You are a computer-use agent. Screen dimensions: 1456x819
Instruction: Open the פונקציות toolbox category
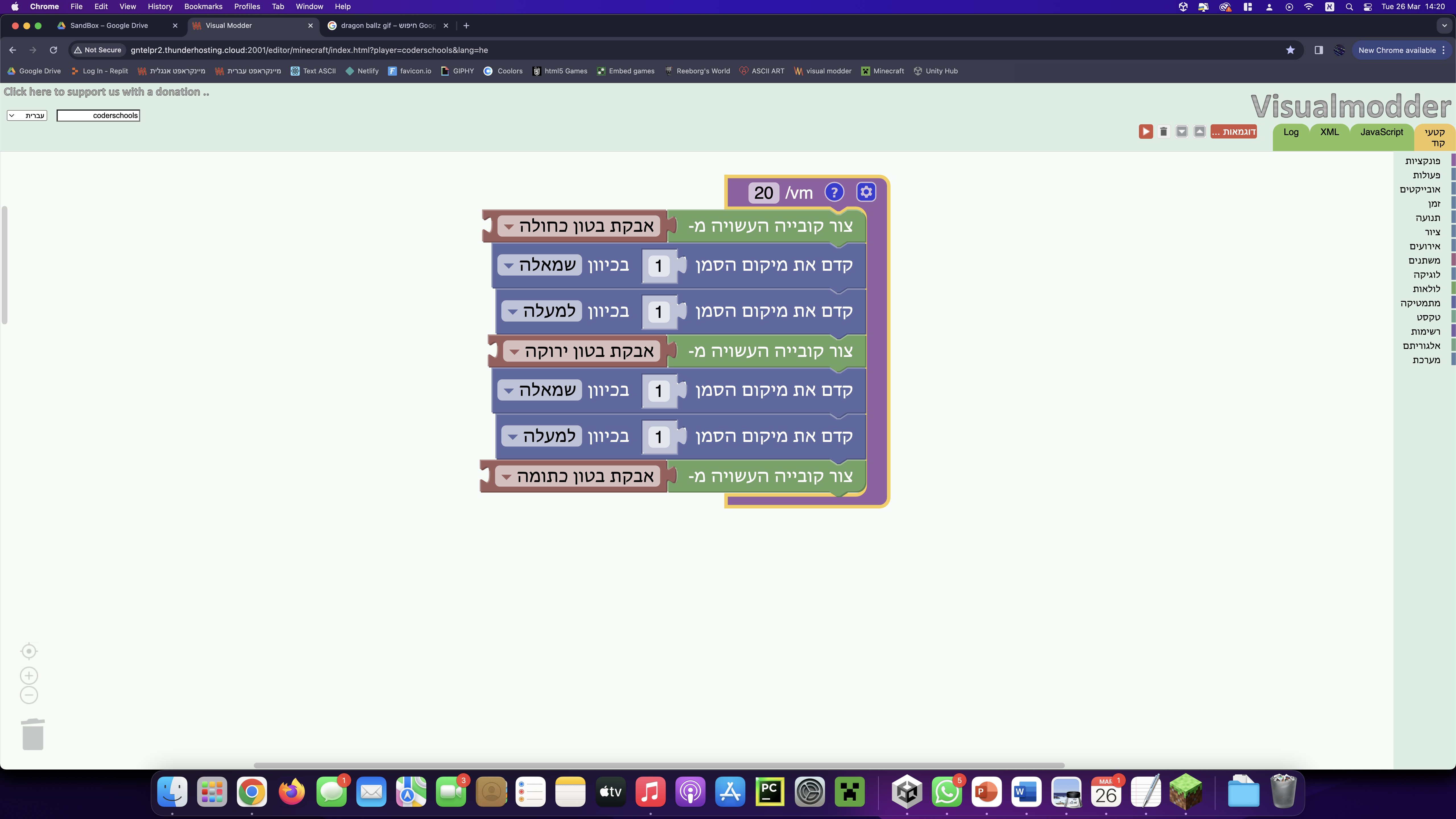(x=1423, y=161)
